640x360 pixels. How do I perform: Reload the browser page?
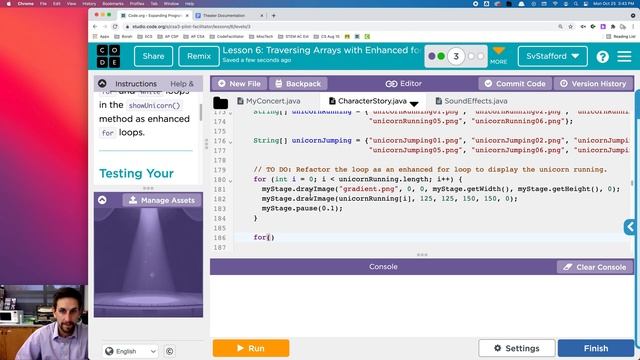pyautogui.click(x=115, y=27)
